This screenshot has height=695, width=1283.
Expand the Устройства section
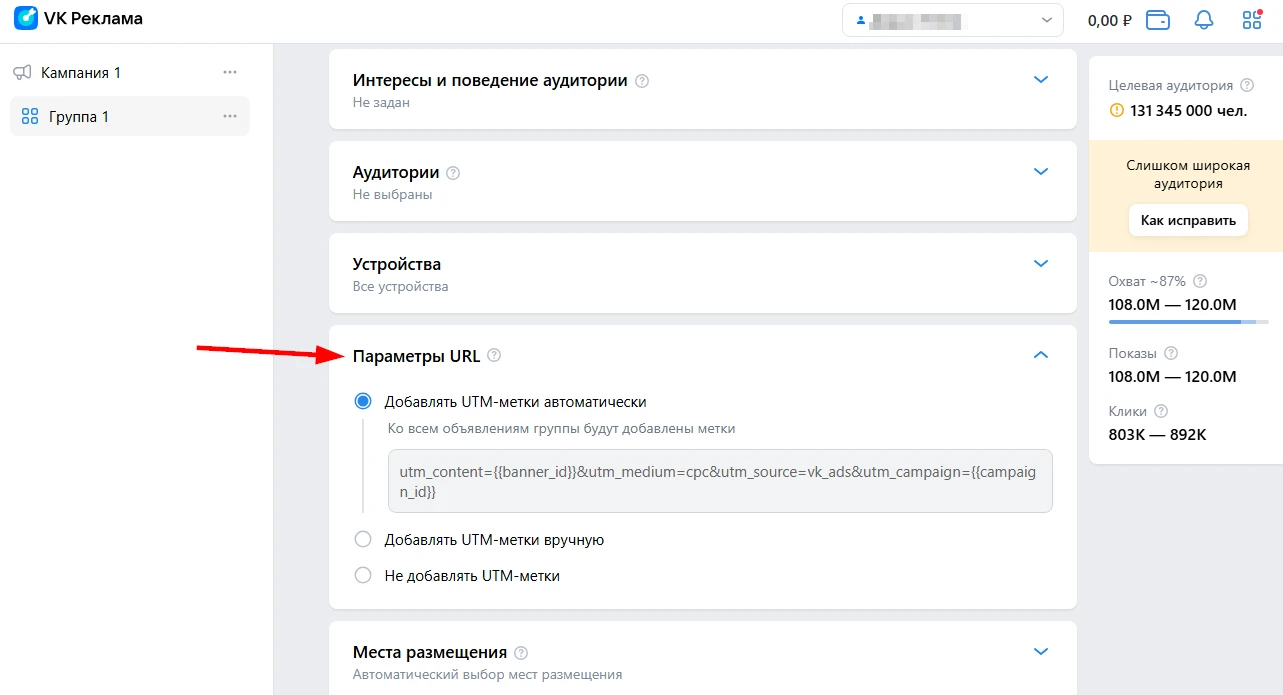[1041, 264]
